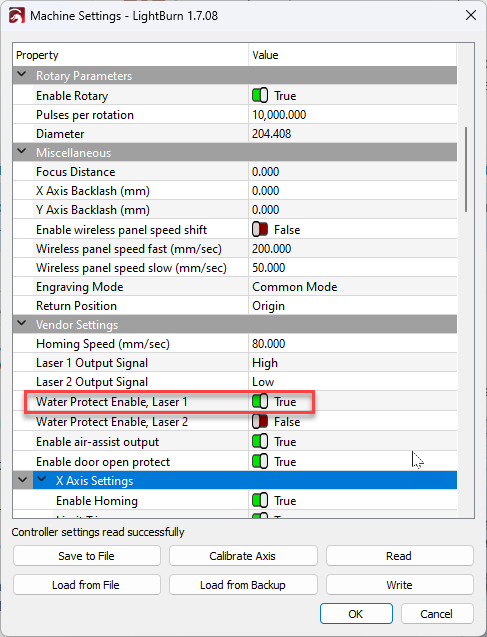Click the Homing Speed value field

point(352,344)
